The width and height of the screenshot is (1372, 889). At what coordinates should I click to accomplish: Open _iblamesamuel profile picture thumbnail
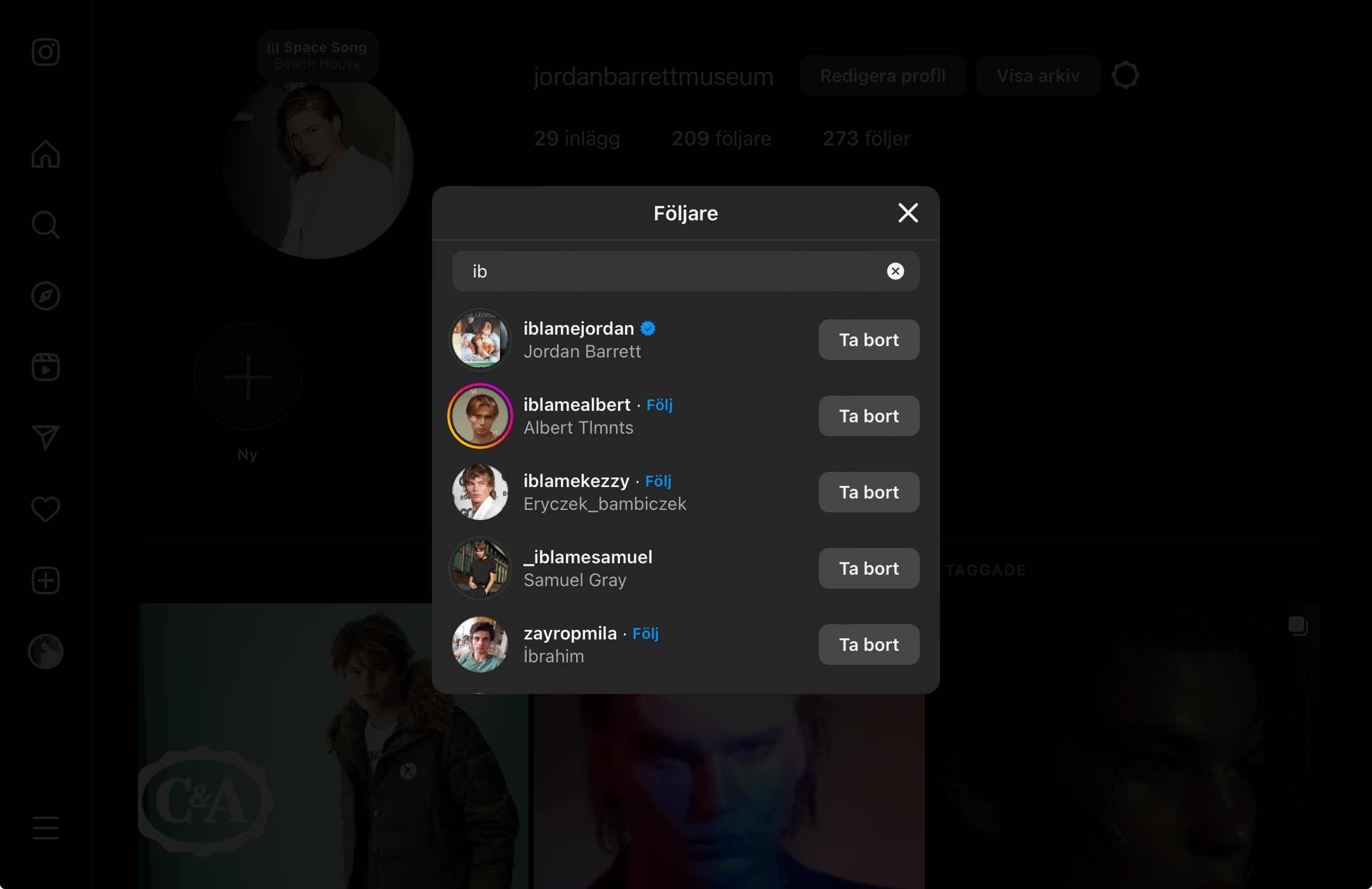coord(480,569)
